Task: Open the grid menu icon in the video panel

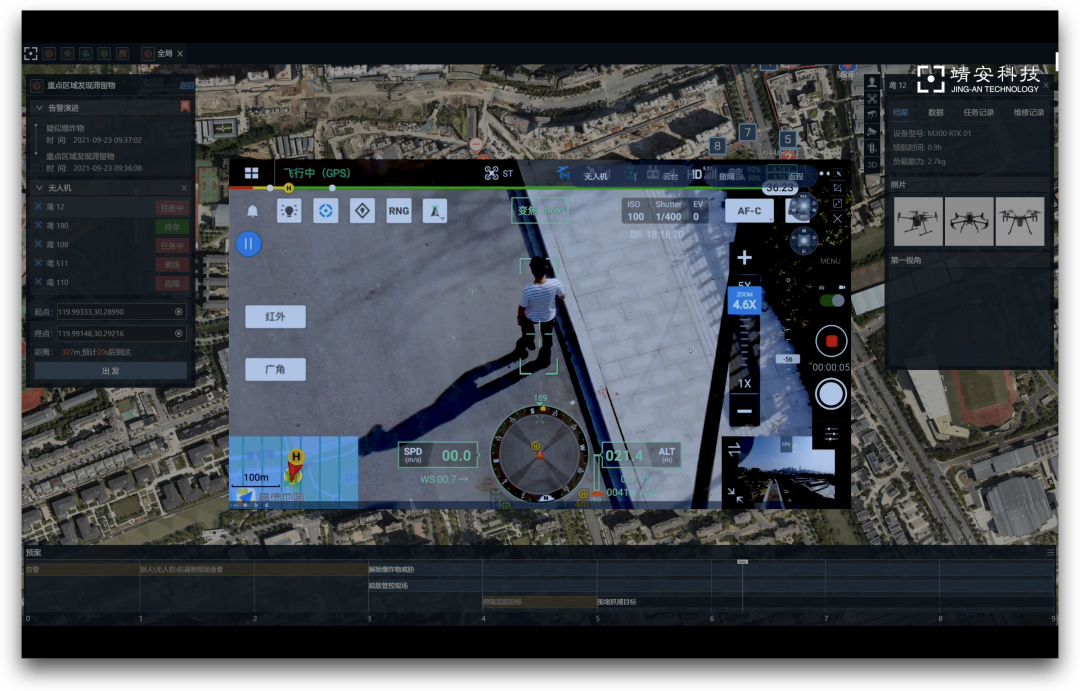Action: pos(251,173)
